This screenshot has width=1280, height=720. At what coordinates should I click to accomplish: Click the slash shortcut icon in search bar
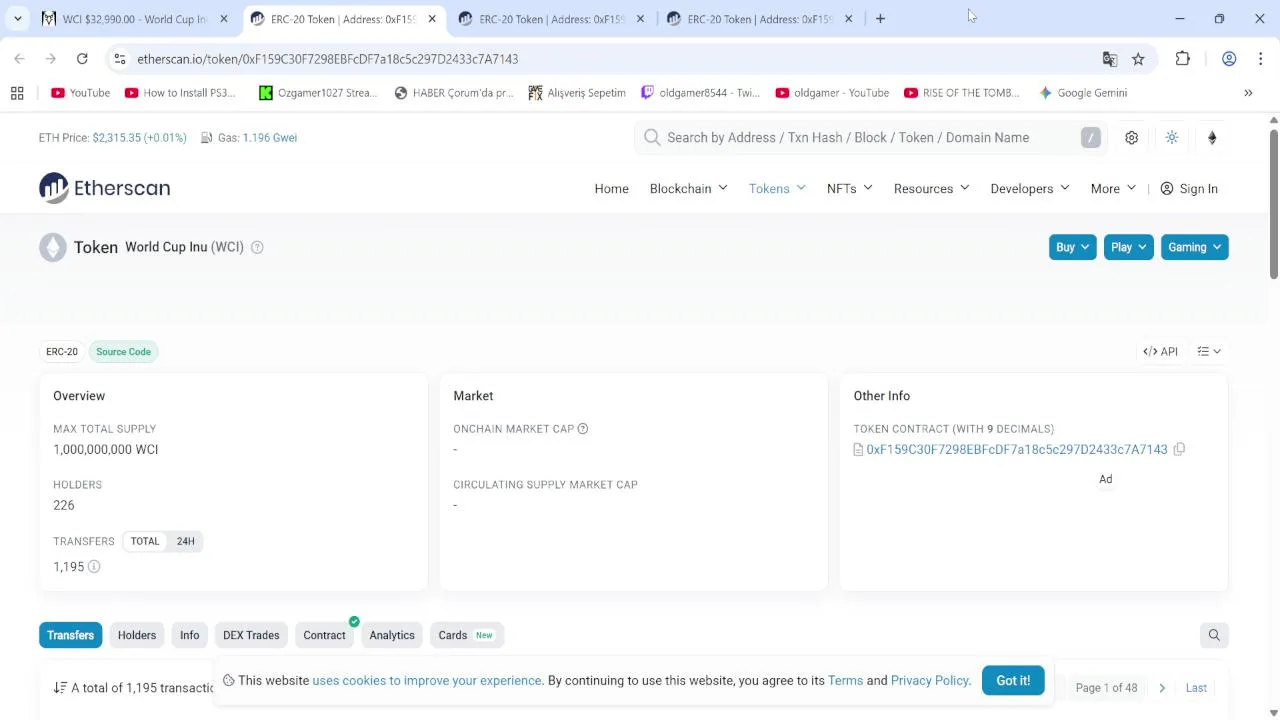point(1090,138)
